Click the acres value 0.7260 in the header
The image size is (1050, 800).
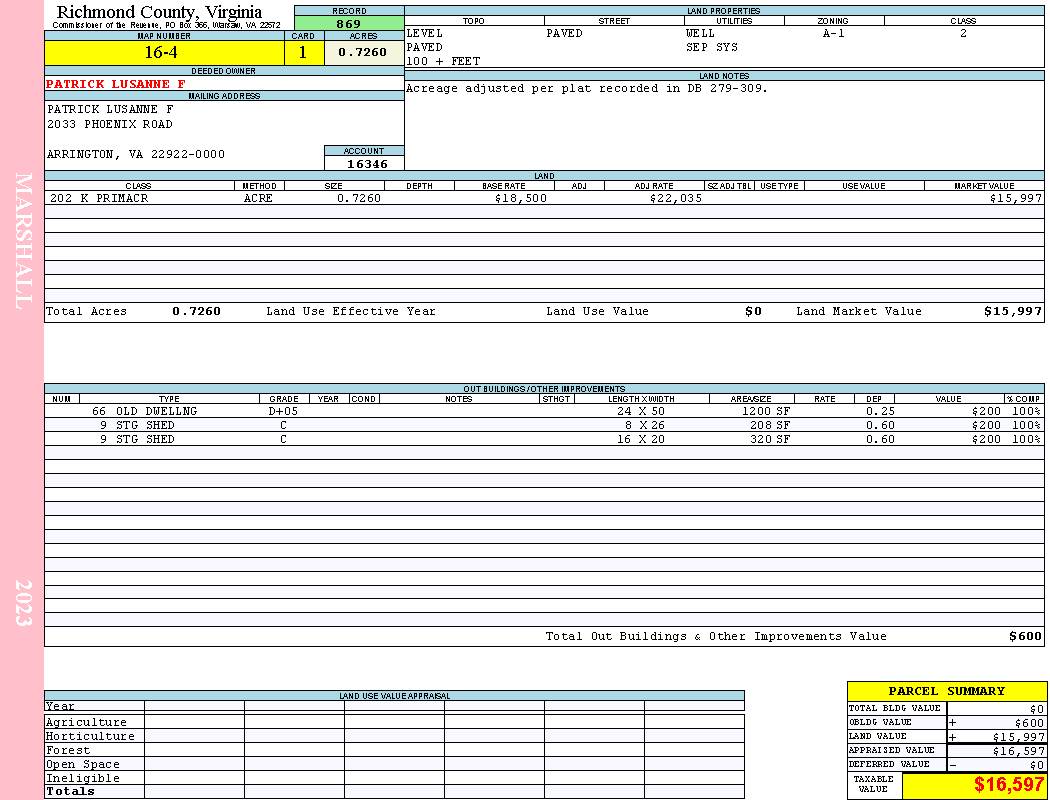click(362, 52)
